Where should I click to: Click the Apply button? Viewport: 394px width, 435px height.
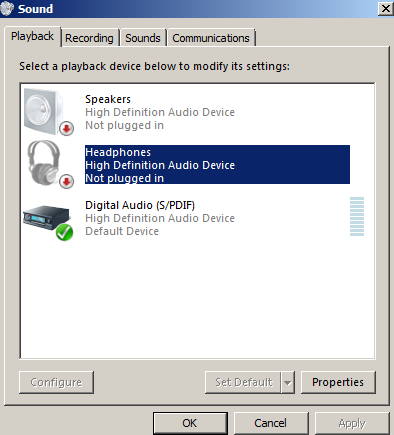point(352,423)
